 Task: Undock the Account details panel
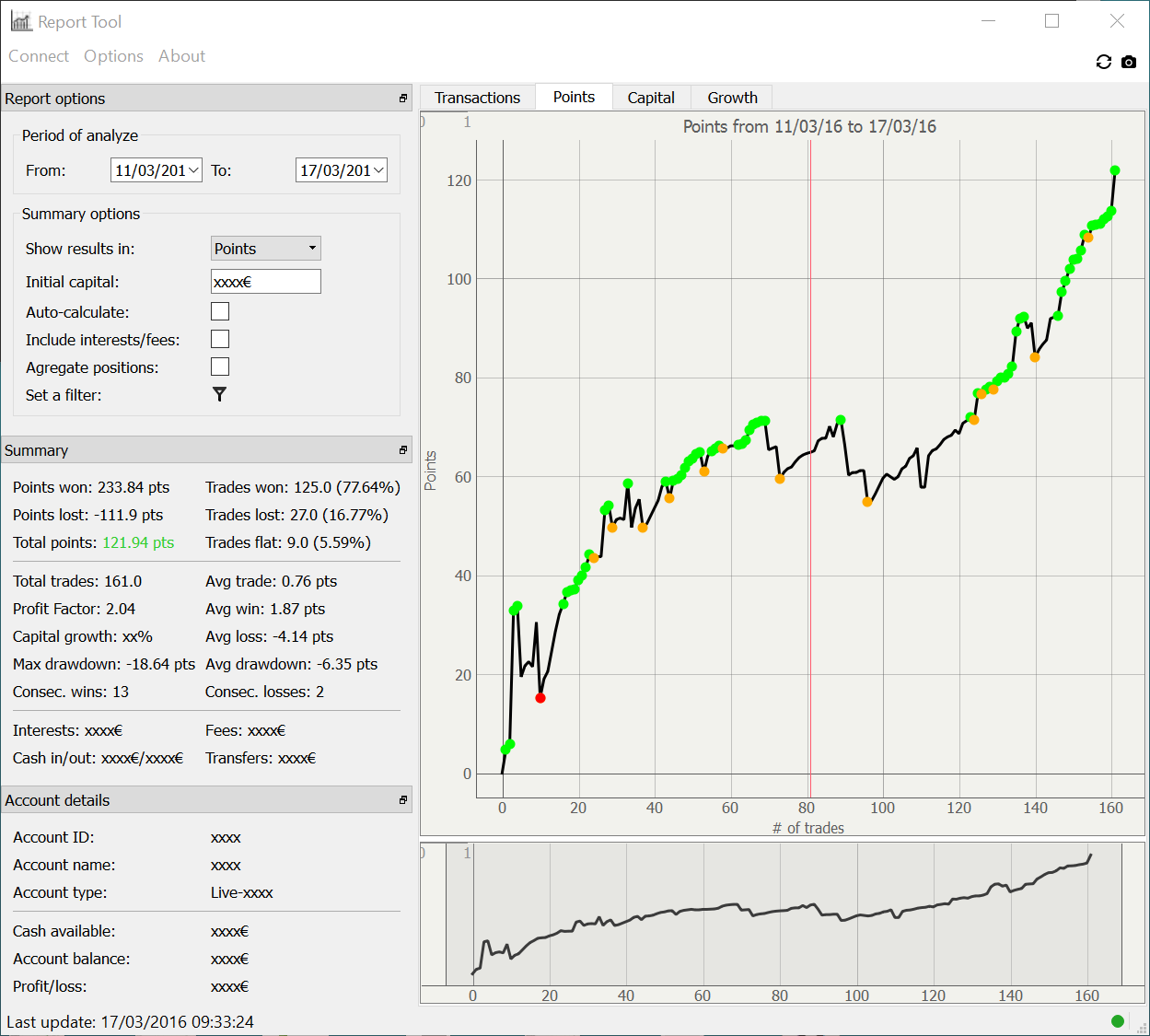pyautogui.click(x=402, y=800)
